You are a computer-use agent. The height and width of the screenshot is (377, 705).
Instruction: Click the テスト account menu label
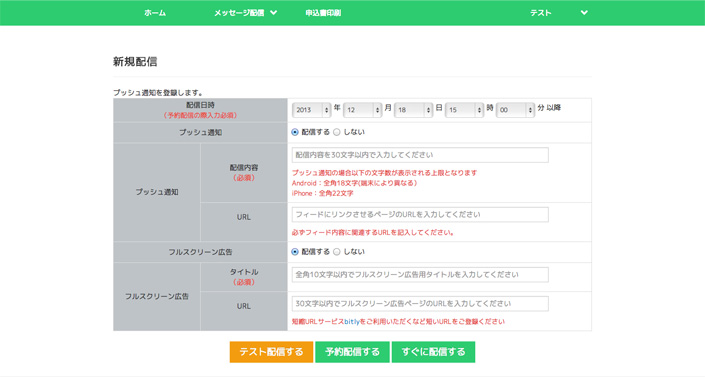pos(540,13)
